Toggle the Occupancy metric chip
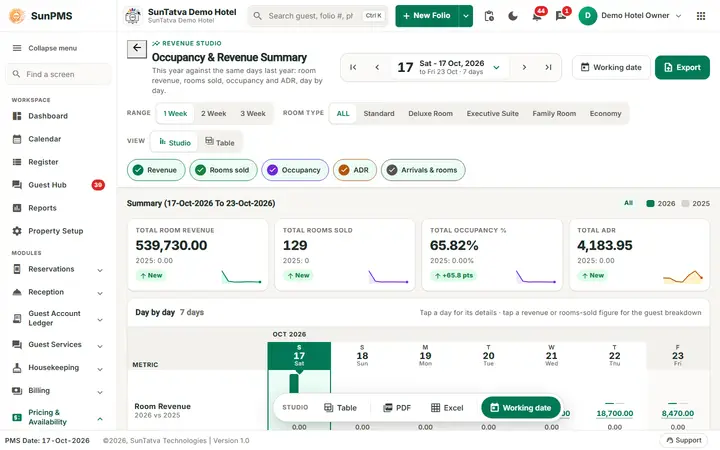The width and height of the screenshot is (720, 450). [295, 170]
